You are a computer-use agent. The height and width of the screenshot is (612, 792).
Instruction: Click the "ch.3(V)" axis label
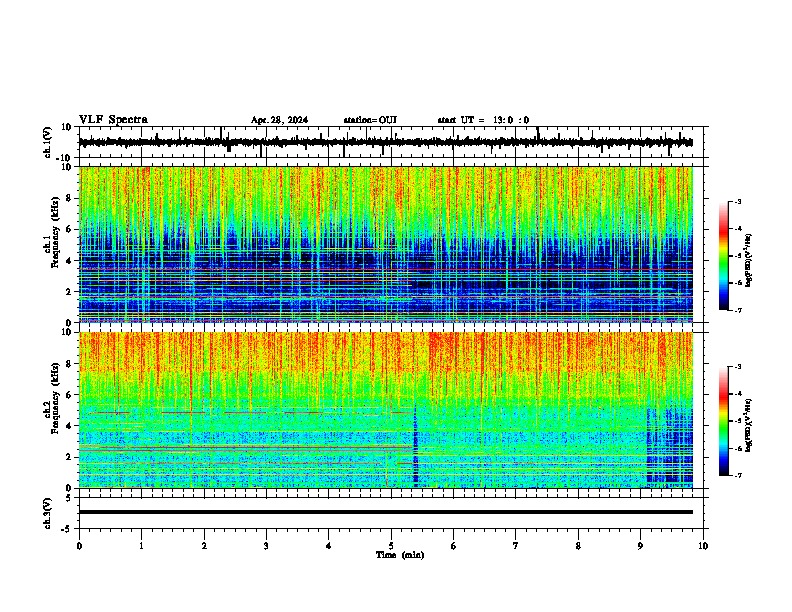point(48,514)
